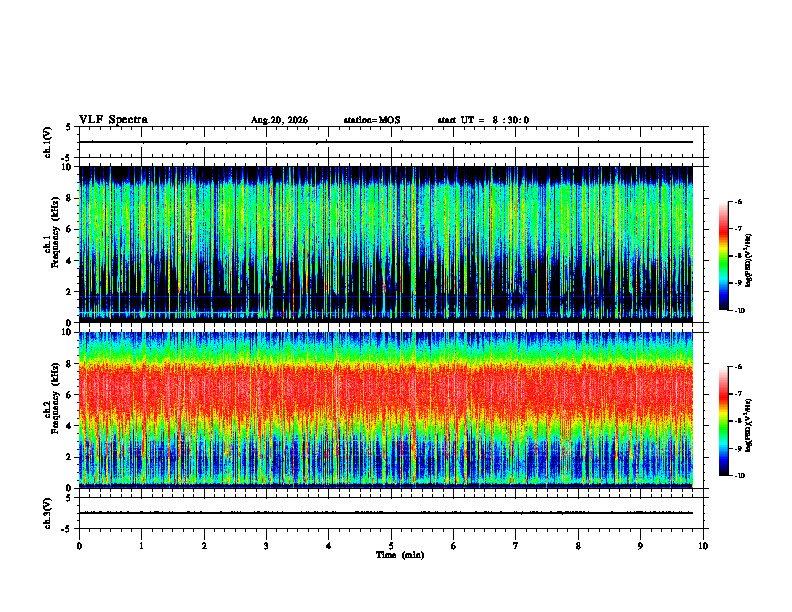The width and height of the screenshot is (792, 612).
Task: Click the 9 minute tick on time axis
Action: click(x=640, y=546)
